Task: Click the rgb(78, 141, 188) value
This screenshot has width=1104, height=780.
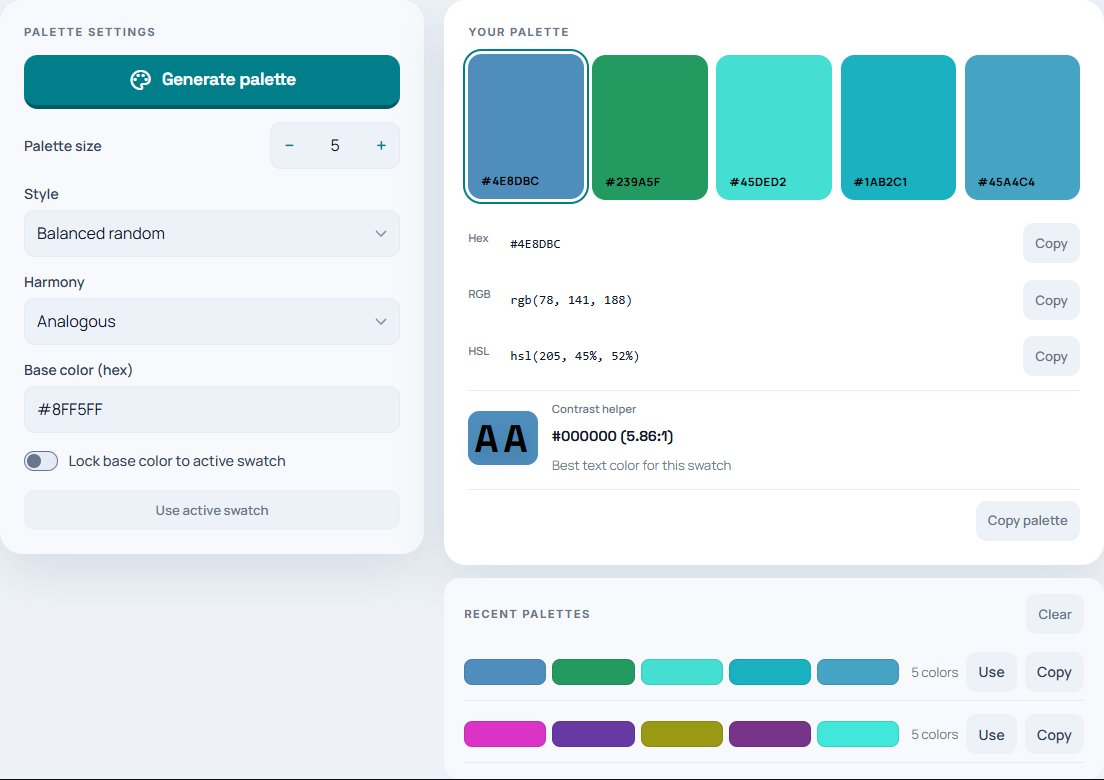Action: (571, 301)
